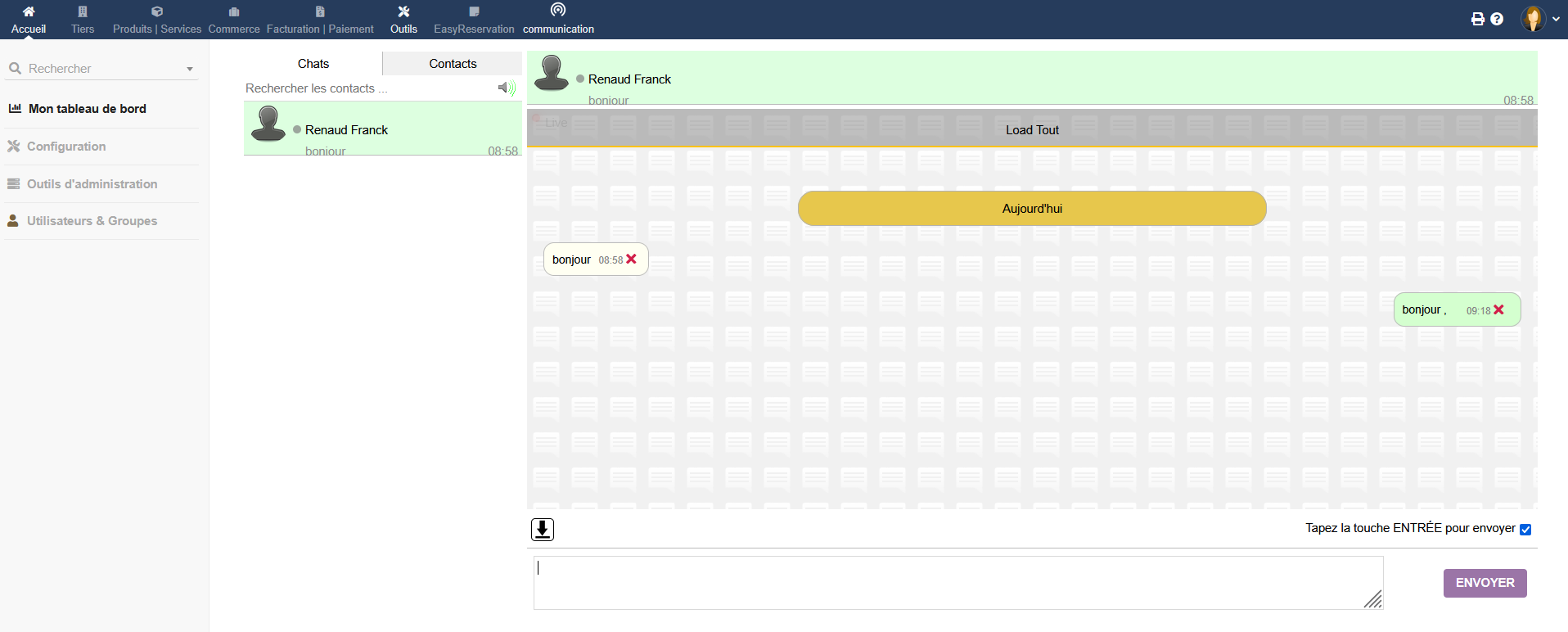Click the Accueil home icon

pyautogui.click(x=29, y=12)
